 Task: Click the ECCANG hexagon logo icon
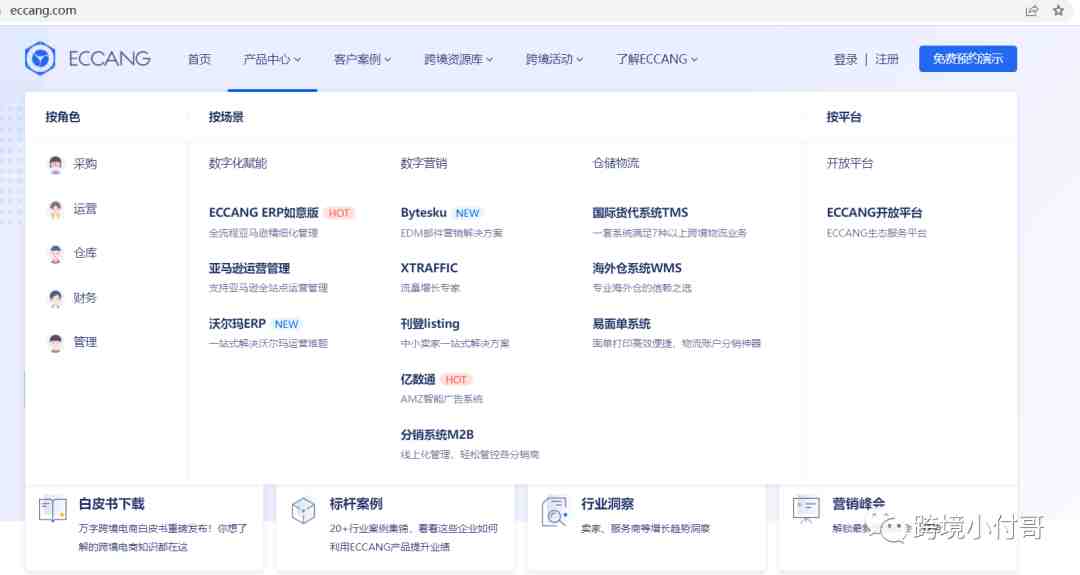[40, 58]
